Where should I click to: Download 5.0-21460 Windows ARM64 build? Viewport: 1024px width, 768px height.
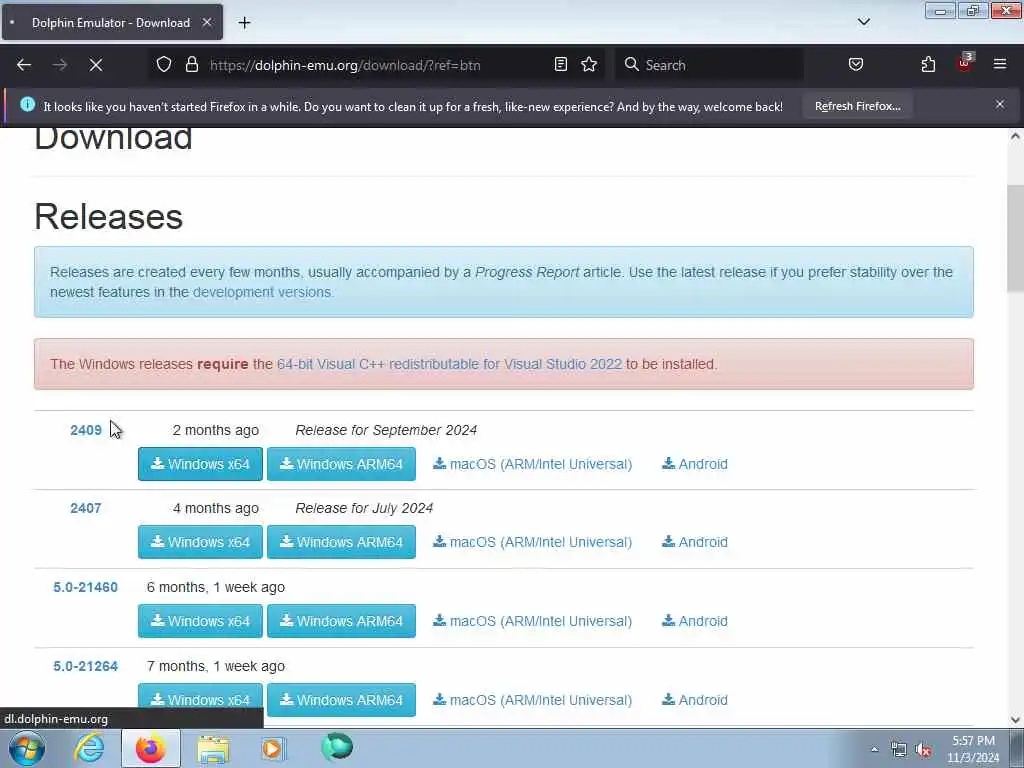341,621
